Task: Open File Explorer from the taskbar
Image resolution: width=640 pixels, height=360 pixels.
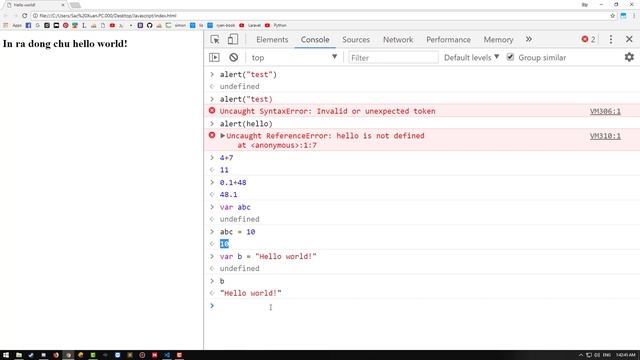Action: pyautogui.click(x=18, y=355)
